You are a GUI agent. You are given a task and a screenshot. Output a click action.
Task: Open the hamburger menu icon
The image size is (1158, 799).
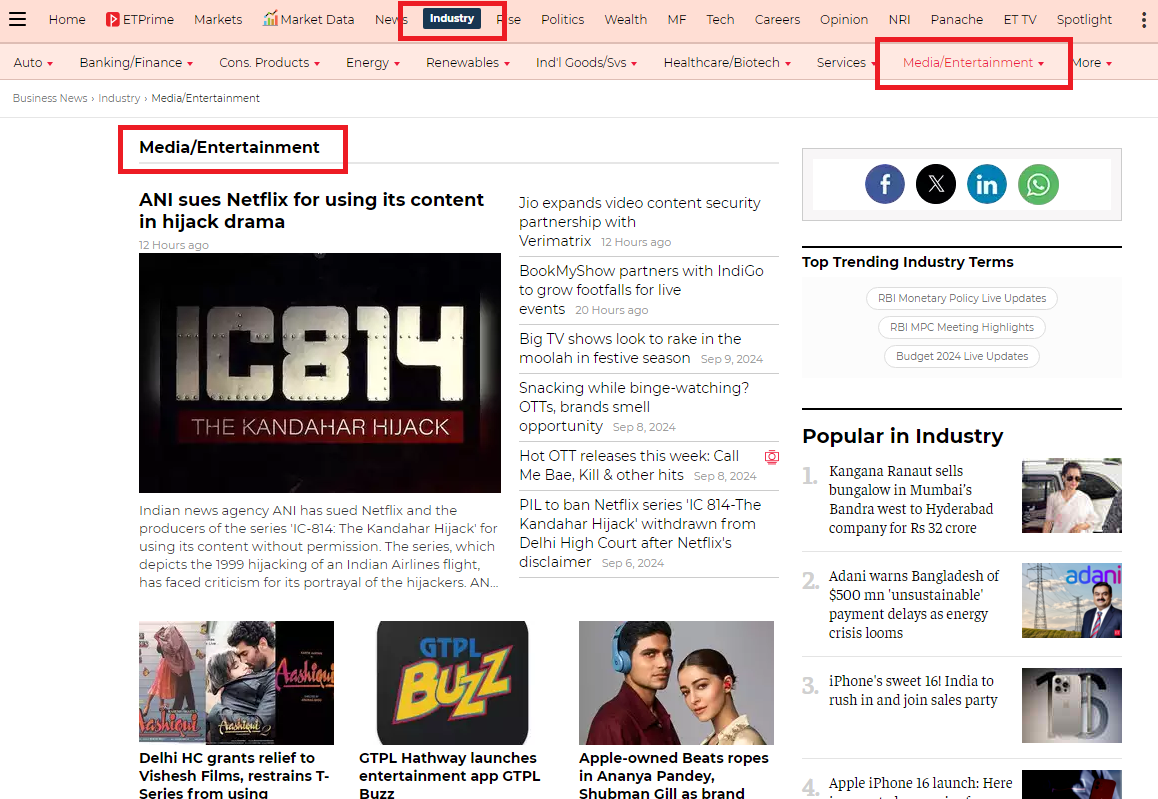[x=17, y=19]
